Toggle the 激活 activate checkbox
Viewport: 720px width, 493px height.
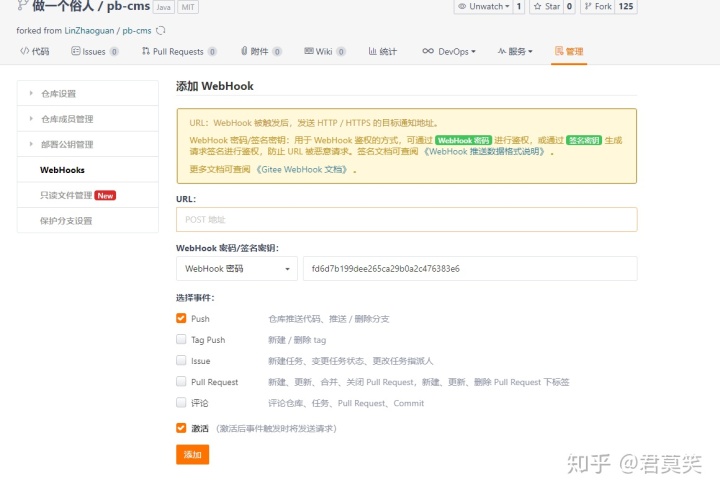[181, 428]
